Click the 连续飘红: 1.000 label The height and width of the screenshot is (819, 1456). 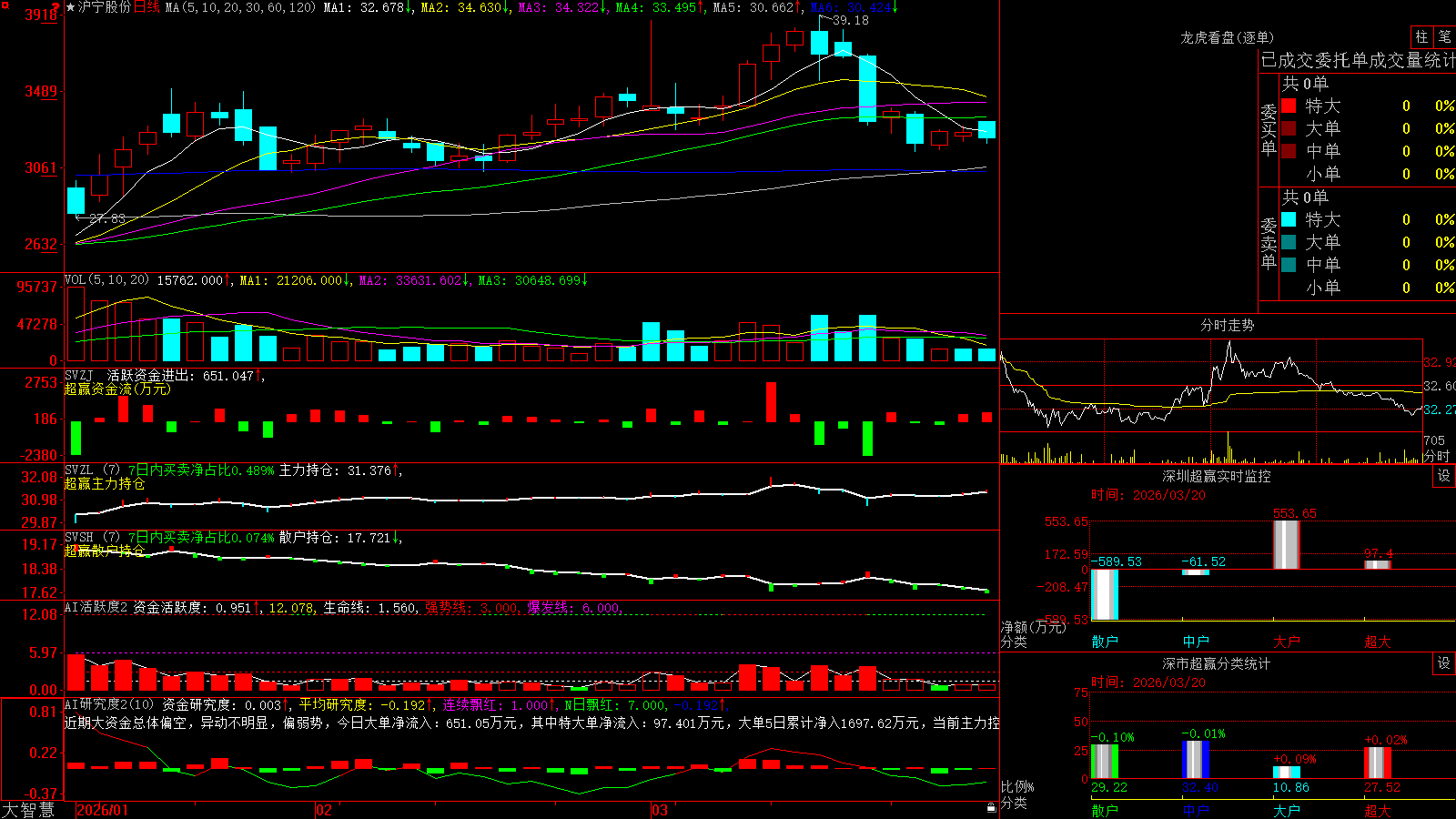tap(499, 704)
